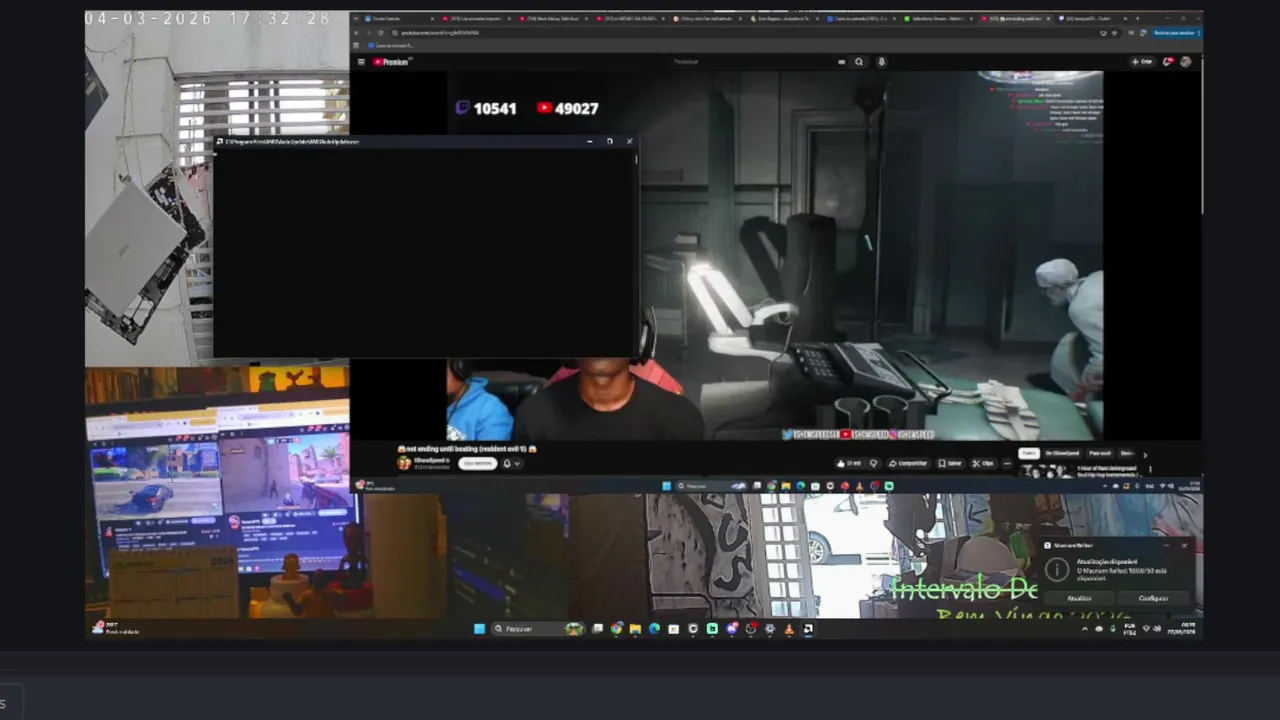Open the outer taskbar Windows Start button
Image resolution: width=1280 pixels, height=720 pixels.
coord(479,629)
